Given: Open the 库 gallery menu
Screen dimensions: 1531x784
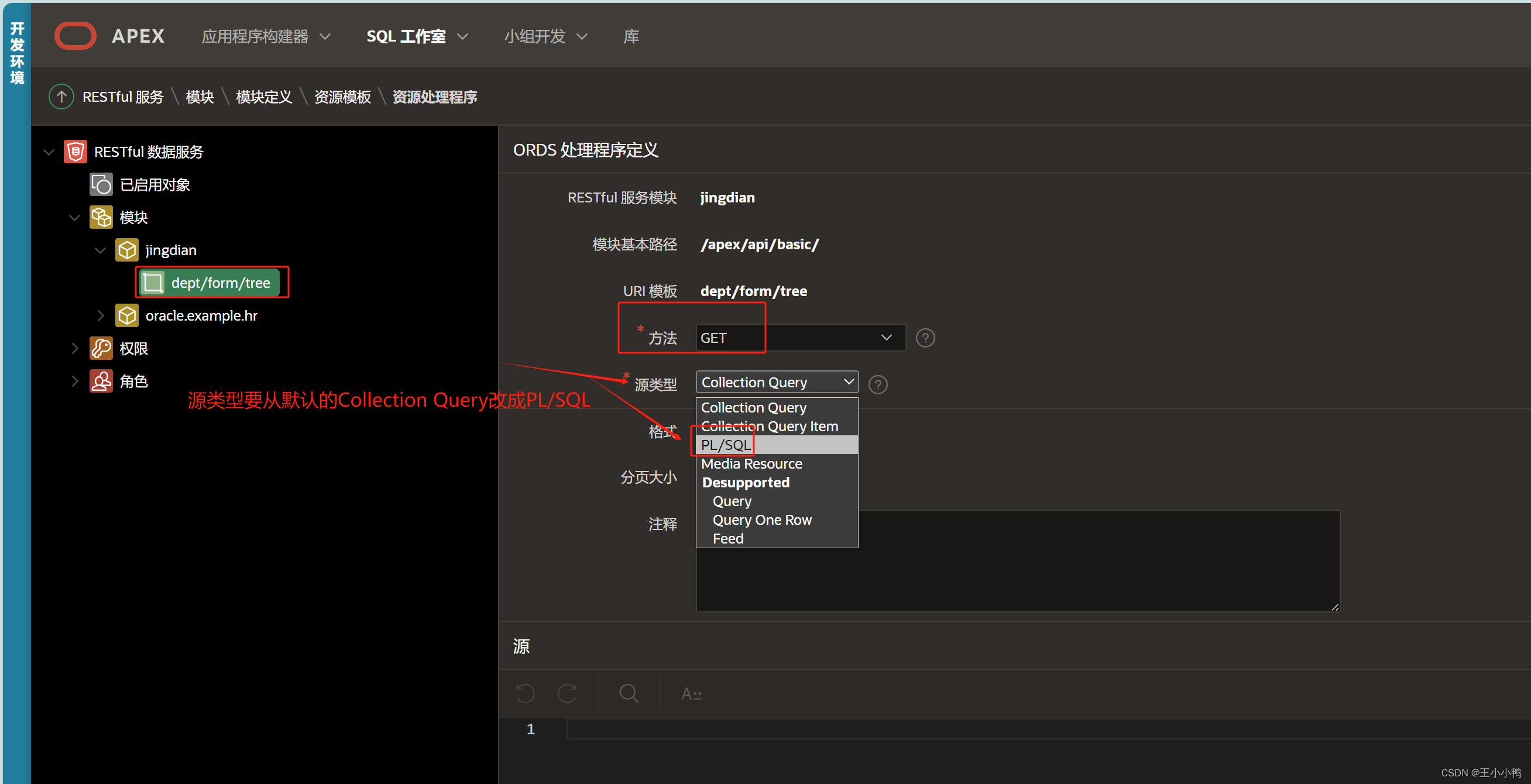Looking at the screenshot, I should pos(630,36).
